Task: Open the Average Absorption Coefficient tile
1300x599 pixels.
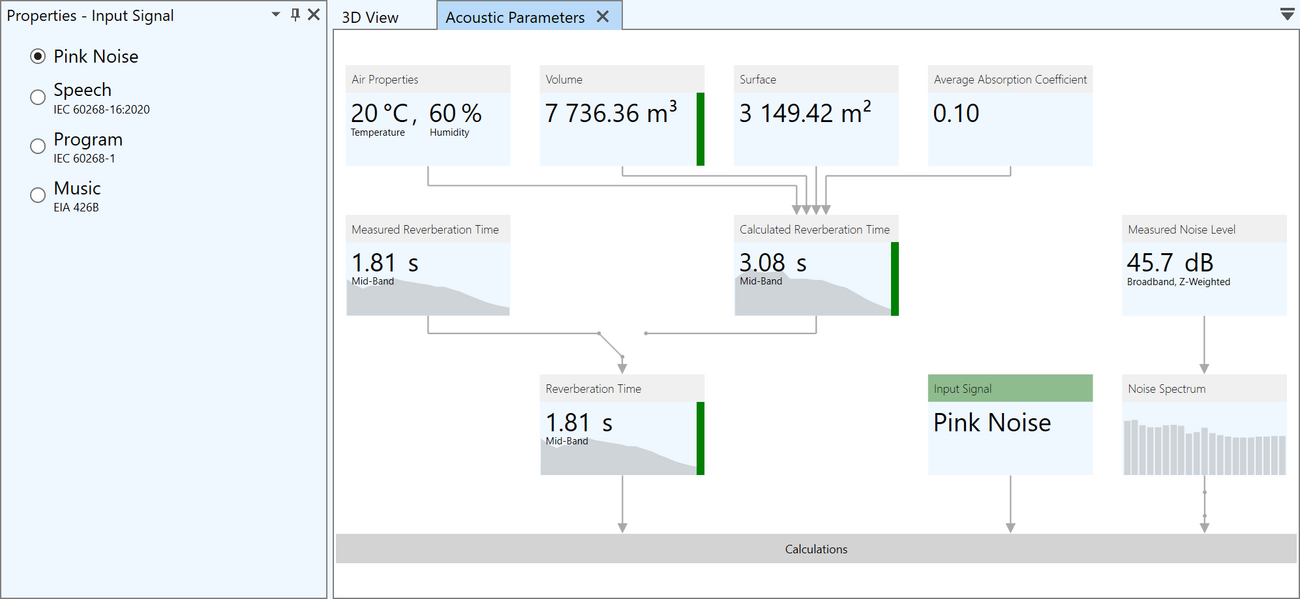Action: 1010,116
